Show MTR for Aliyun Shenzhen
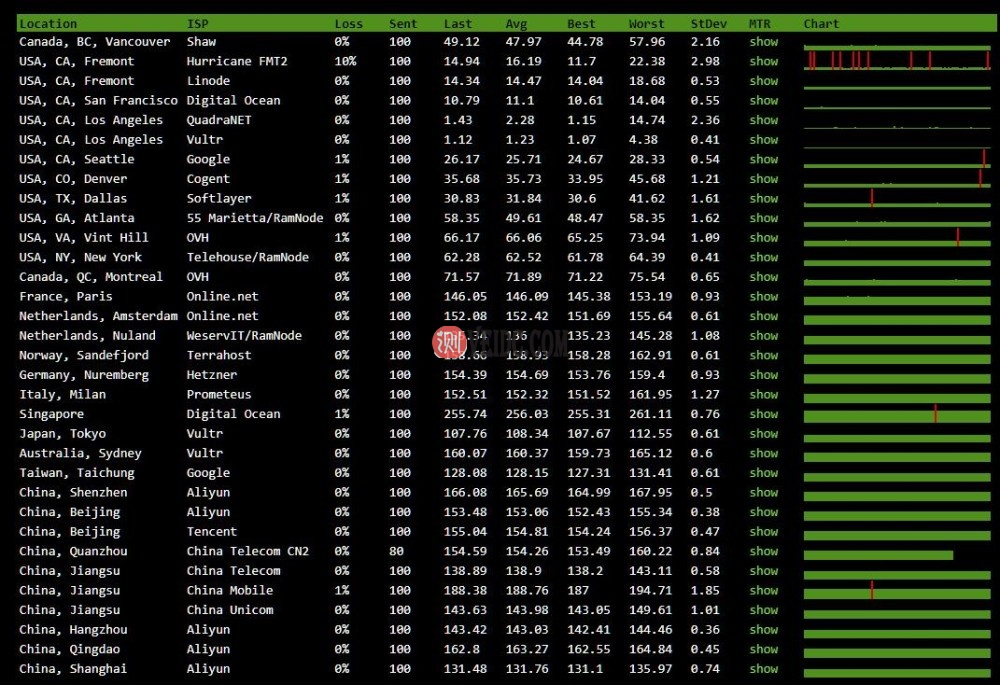 [x=763, y=492]
